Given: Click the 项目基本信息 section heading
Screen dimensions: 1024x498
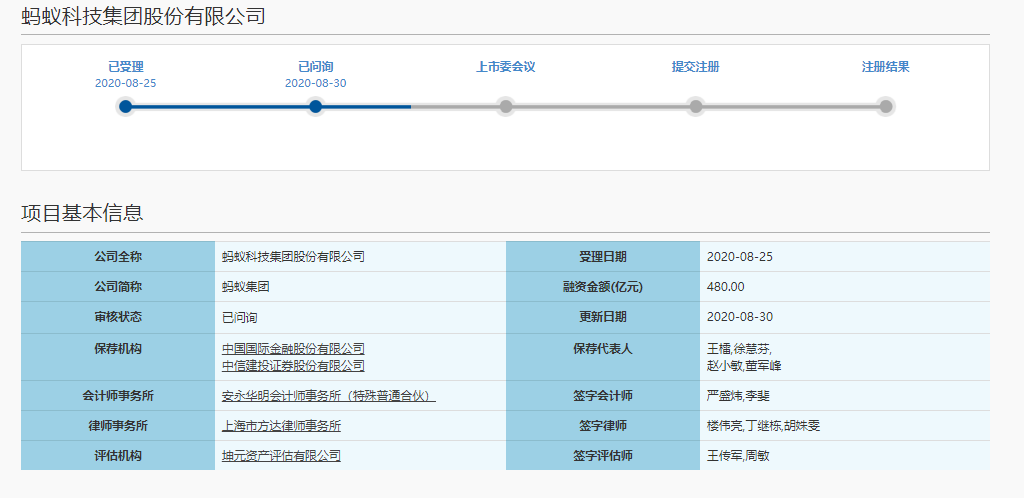Looking at the screenshot, I should pyautogui.click(x=82, y=213).
